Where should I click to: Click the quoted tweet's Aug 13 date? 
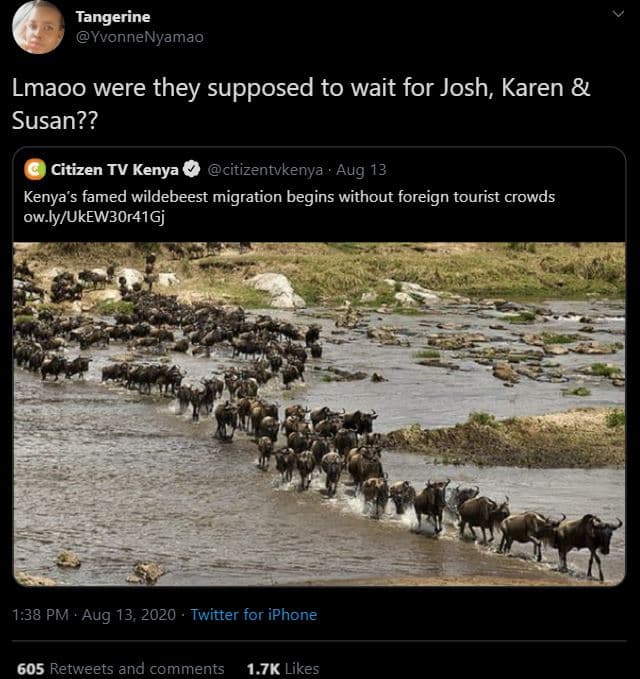[361, 168]
